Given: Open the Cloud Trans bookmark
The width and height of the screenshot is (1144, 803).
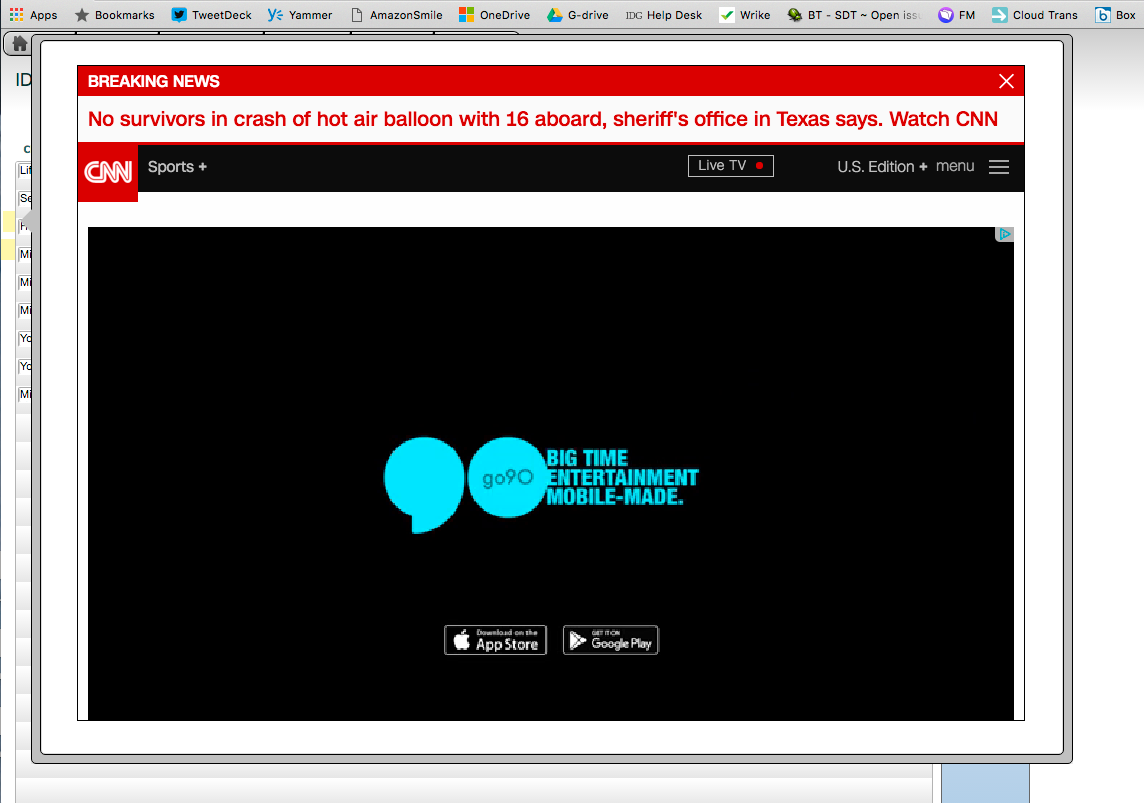Looking at the screenshot, I should click(1034, 15).
